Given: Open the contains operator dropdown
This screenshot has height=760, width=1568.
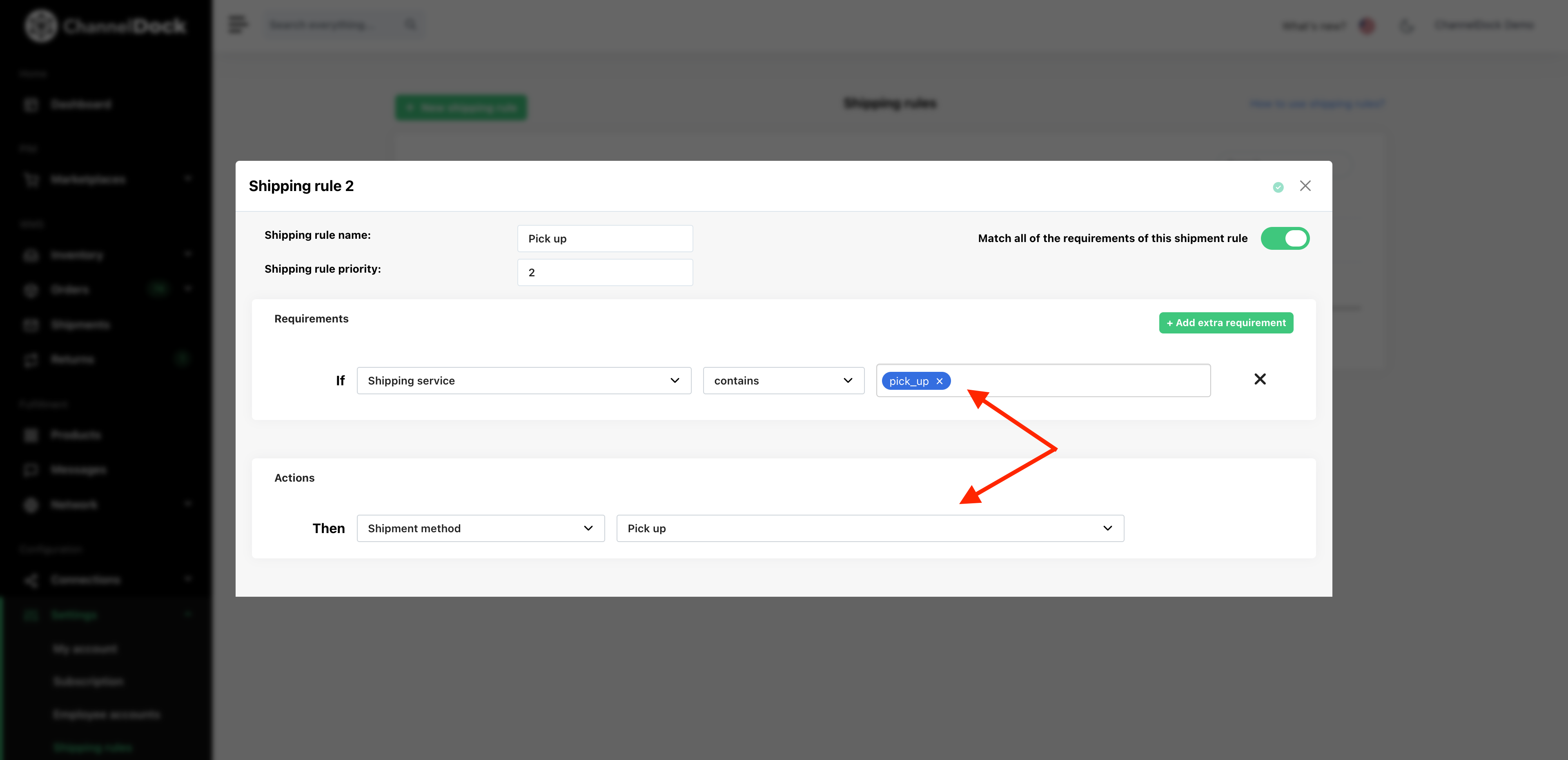Looking at the screenshot, I should [784, 380].
